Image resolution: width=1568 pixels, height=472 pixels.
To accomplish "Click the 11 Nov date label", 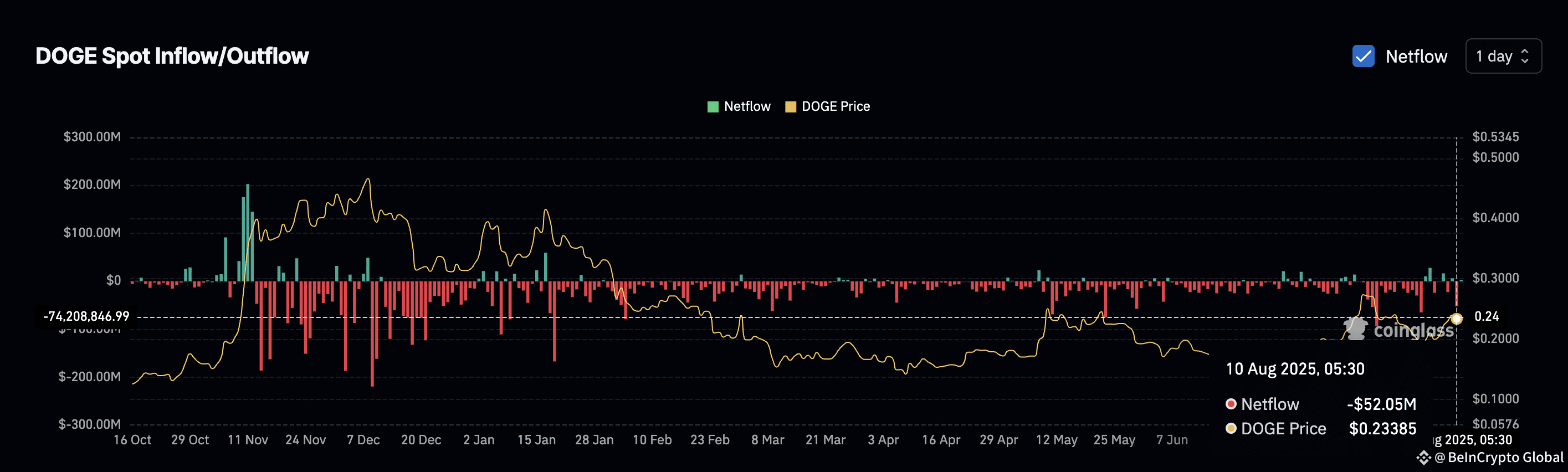I will (248, 440).
